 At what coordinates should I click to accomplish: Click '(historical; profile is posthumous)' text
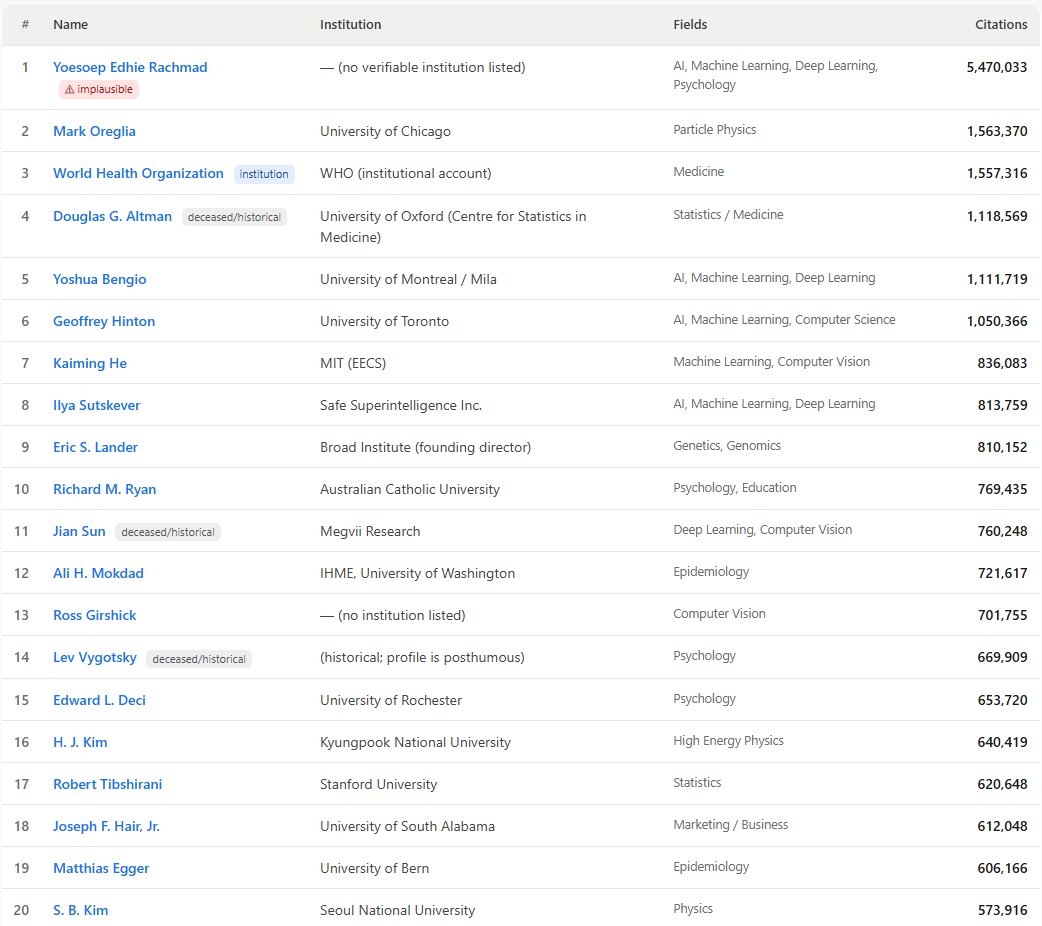(422, 657)
